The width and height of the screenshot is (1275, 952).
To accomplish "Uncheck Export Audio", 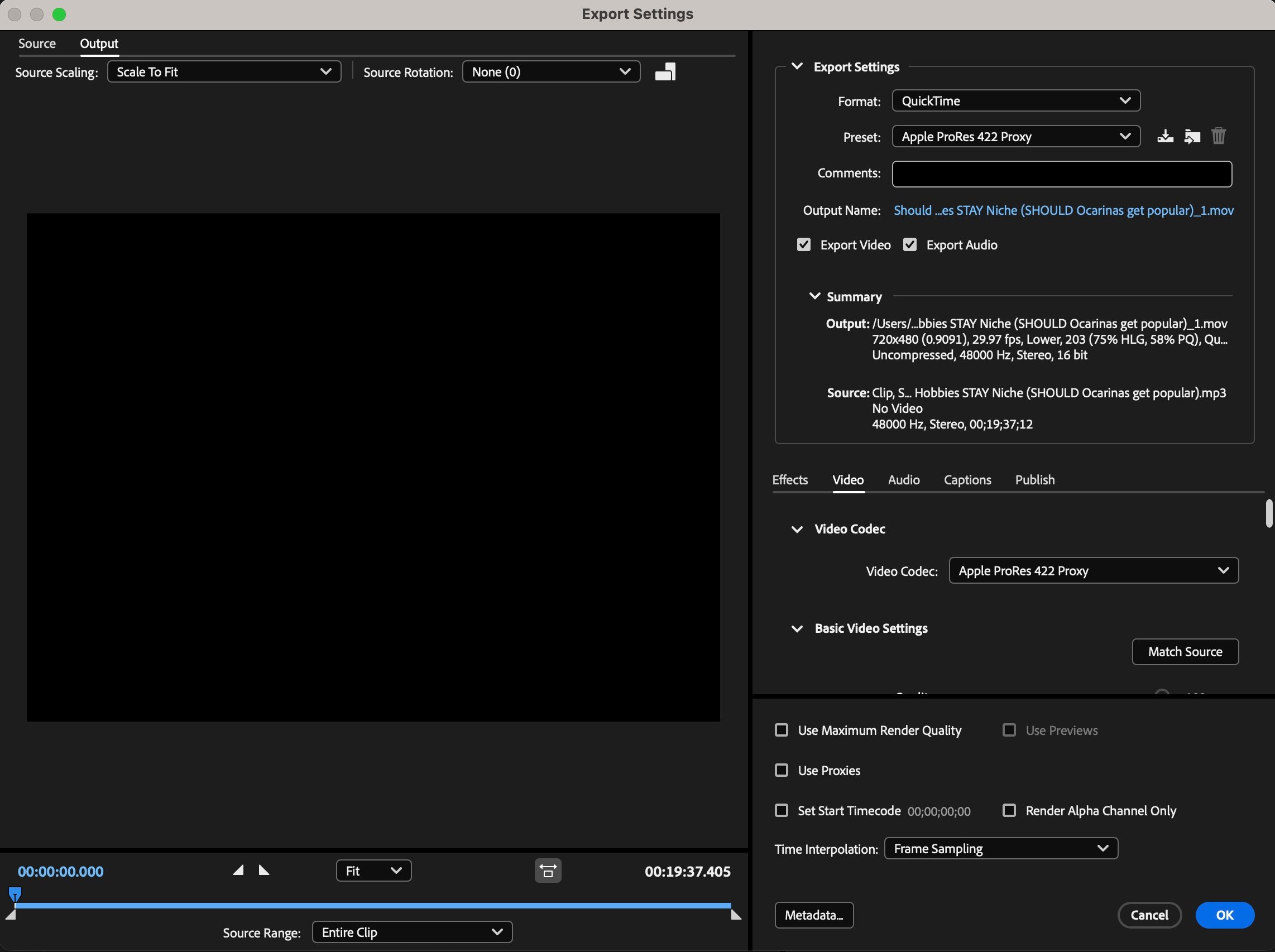I will click(x=909, y=244).
